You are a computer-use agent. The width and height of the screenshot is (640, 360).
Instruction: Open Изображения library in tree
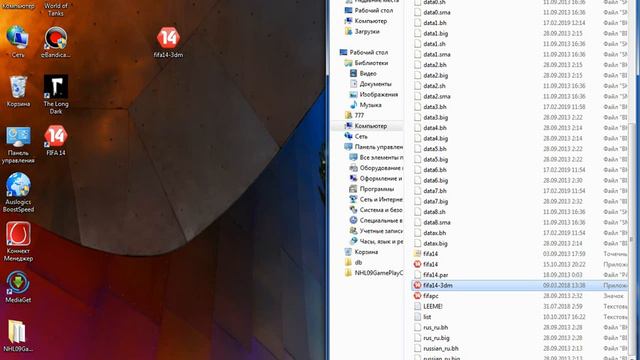click(x=373, y=94)
